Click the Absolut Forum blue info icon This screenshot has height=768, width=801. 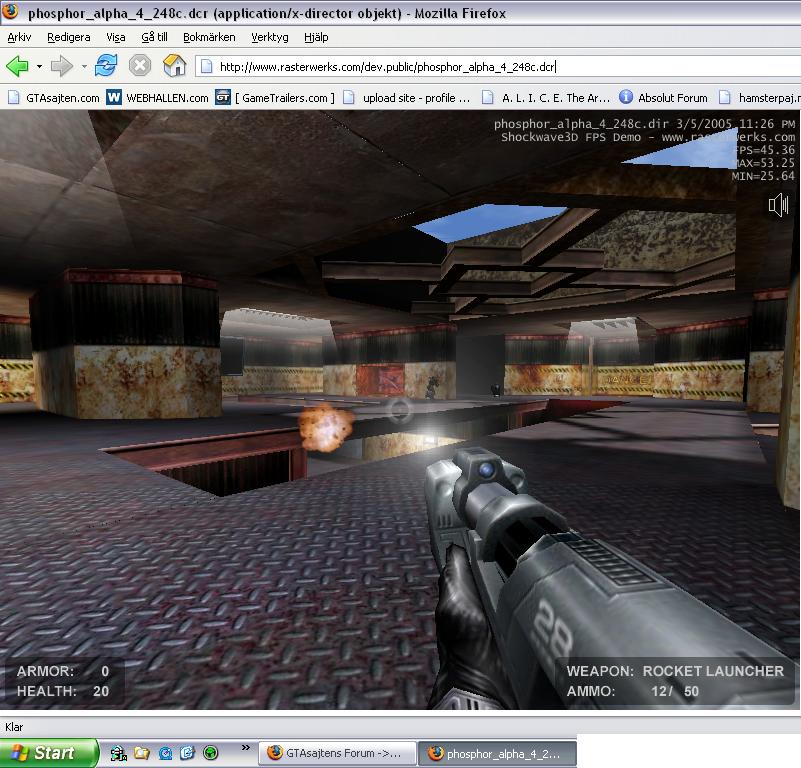[626, 97]
